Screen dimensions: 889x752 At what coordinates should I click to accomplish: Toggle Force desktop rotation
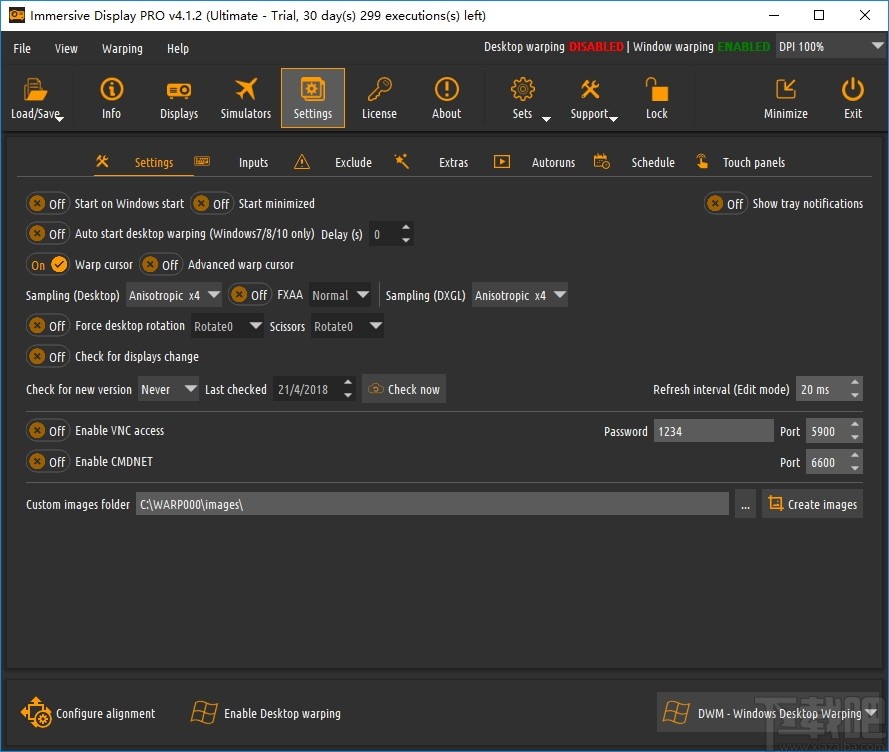click(x=48, y=326)
